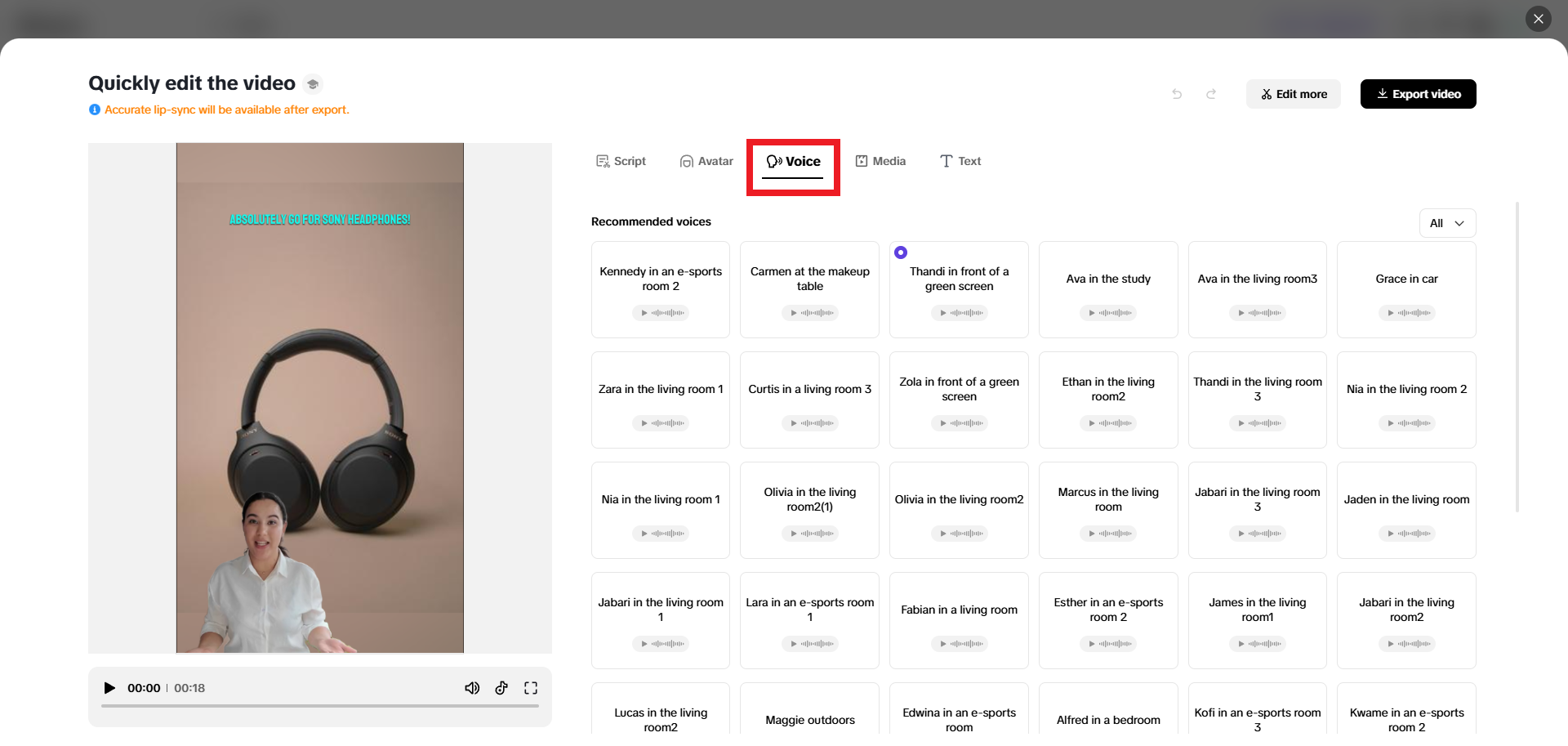Play Grace in car voice sample
The width and height of the screenshot is (1568, 746).
(x=1407, y=313)
